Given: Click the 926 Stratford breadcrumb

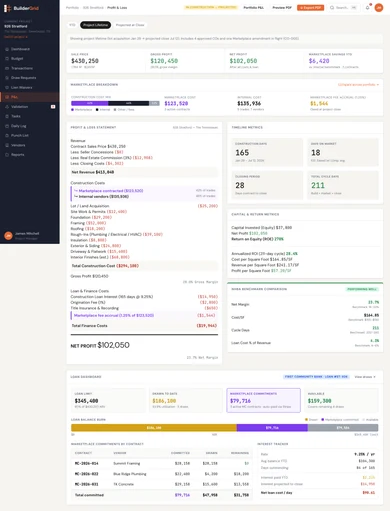Looking at the screenshot, I should click(x=93, y=7).
